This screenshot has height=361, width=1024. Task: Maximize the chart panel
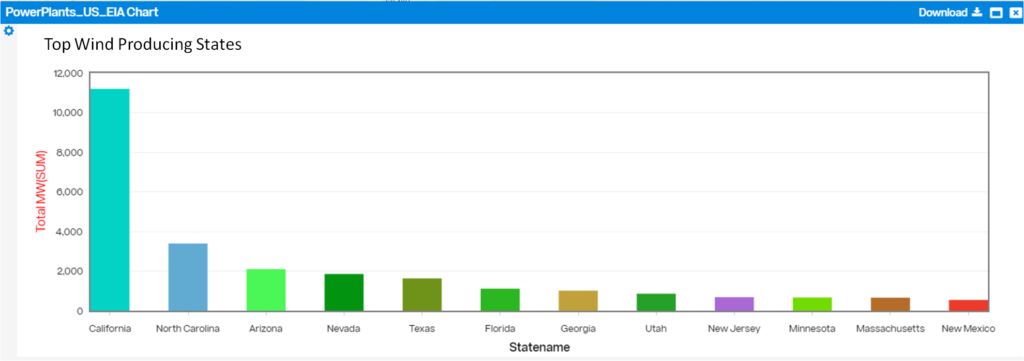click(x=997, y=13)
